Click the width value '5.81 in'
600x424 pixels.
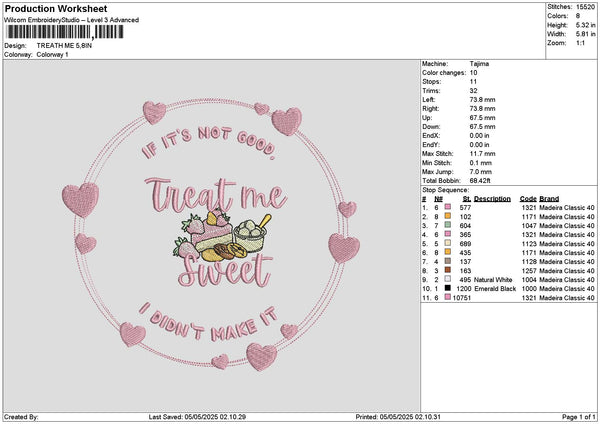tap(585, 34)
